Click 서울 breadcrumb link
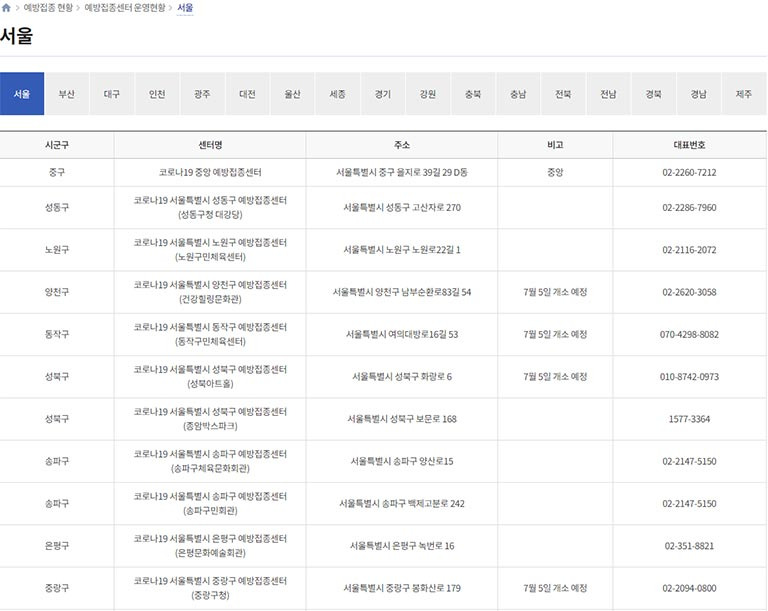The width and height of the screenshot is (768, 611). coord(185,8)
